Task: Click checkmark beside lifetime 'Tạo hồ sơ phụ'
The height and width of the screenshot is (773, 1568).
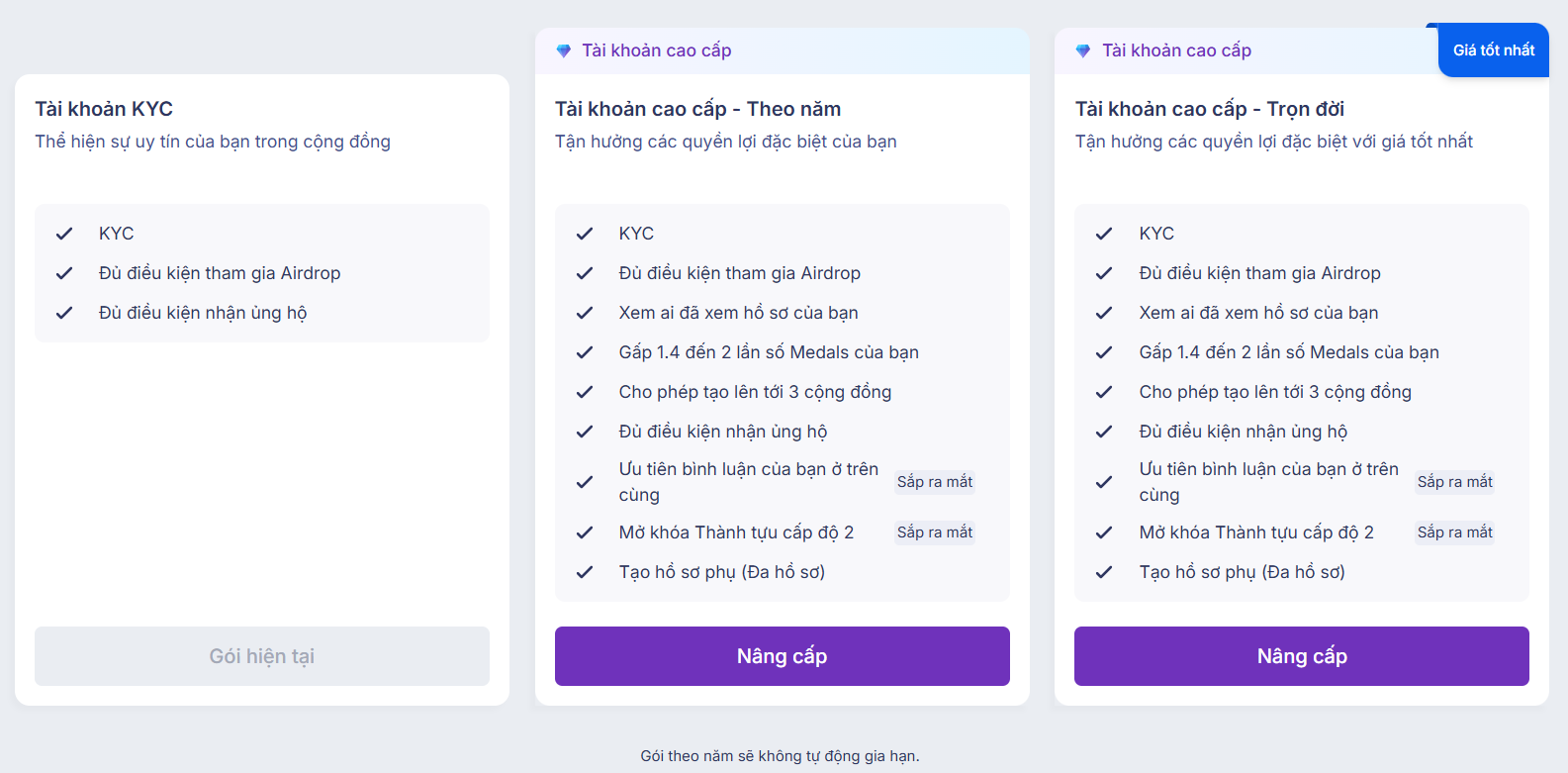Action: pyautogui.click(x=1104, y=572)
